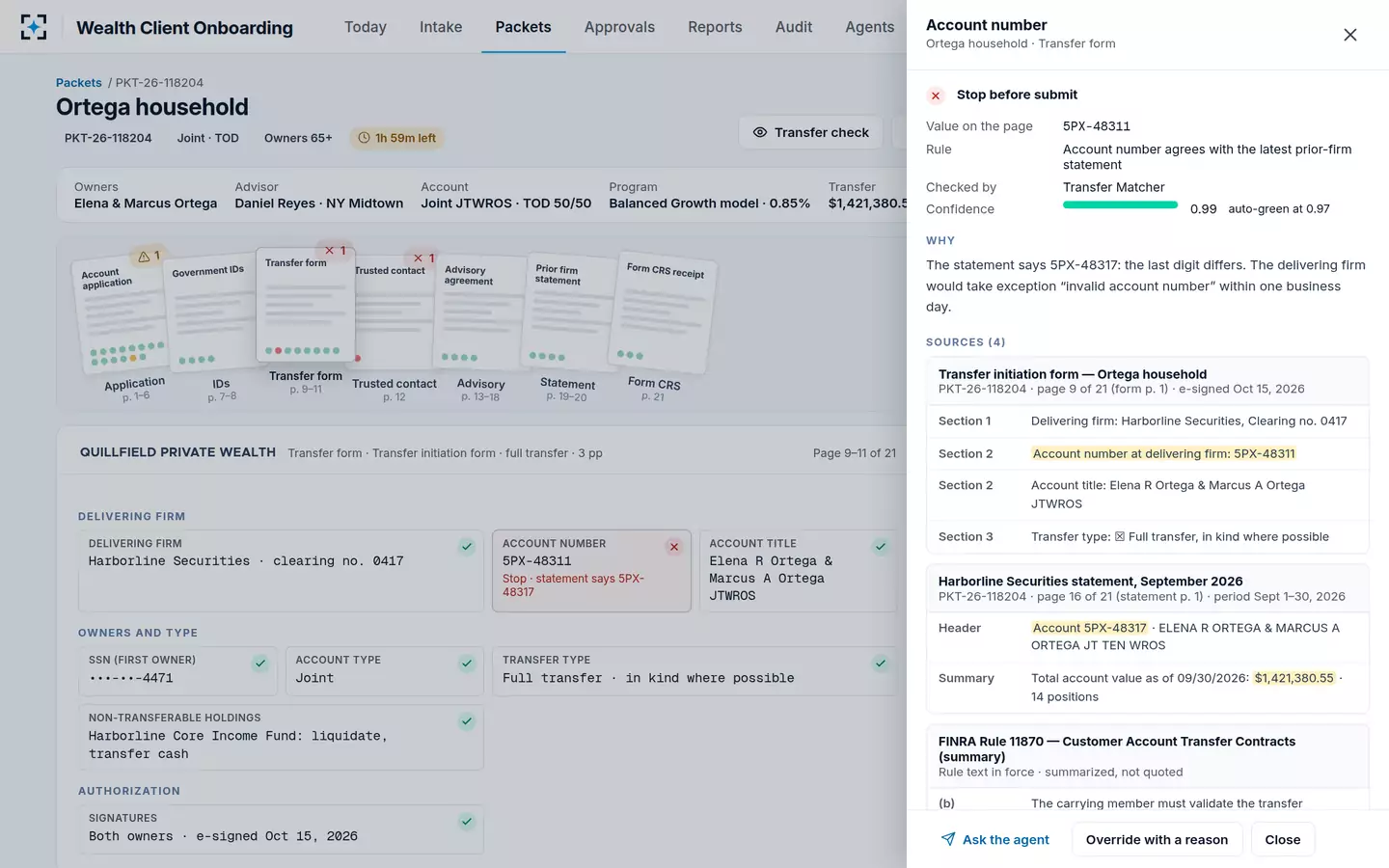The height and width of the screenshot is (868, 1389).
Task: Open the Trusted contact document thumbnail
Action: [x=394, y=313]
